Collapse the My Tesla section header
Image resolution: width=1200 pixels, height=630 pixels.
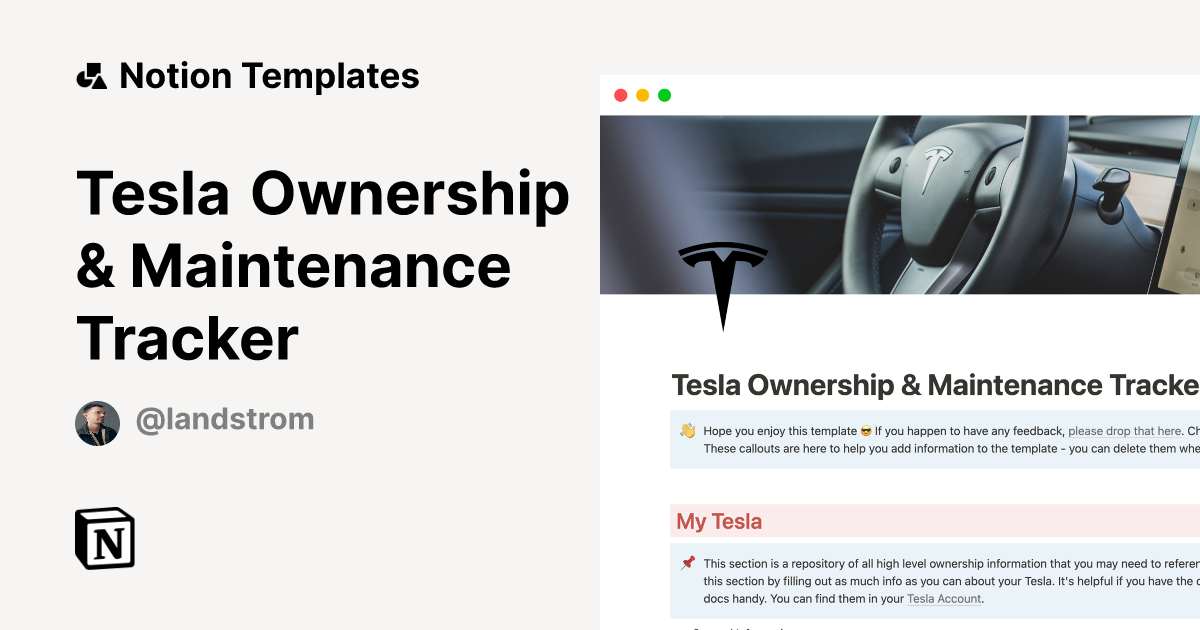point(719,521)
